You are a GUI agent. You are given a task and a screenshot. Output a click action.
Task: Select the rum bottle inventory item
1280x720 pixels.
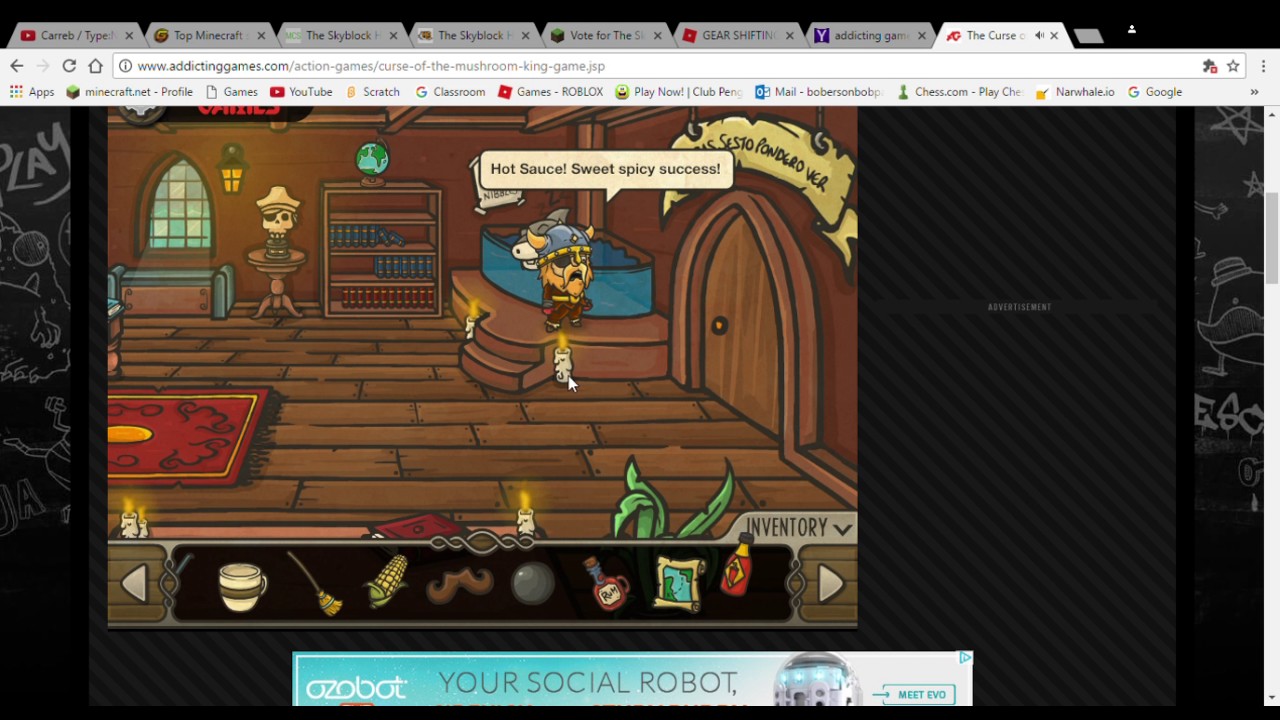point(606,584)
